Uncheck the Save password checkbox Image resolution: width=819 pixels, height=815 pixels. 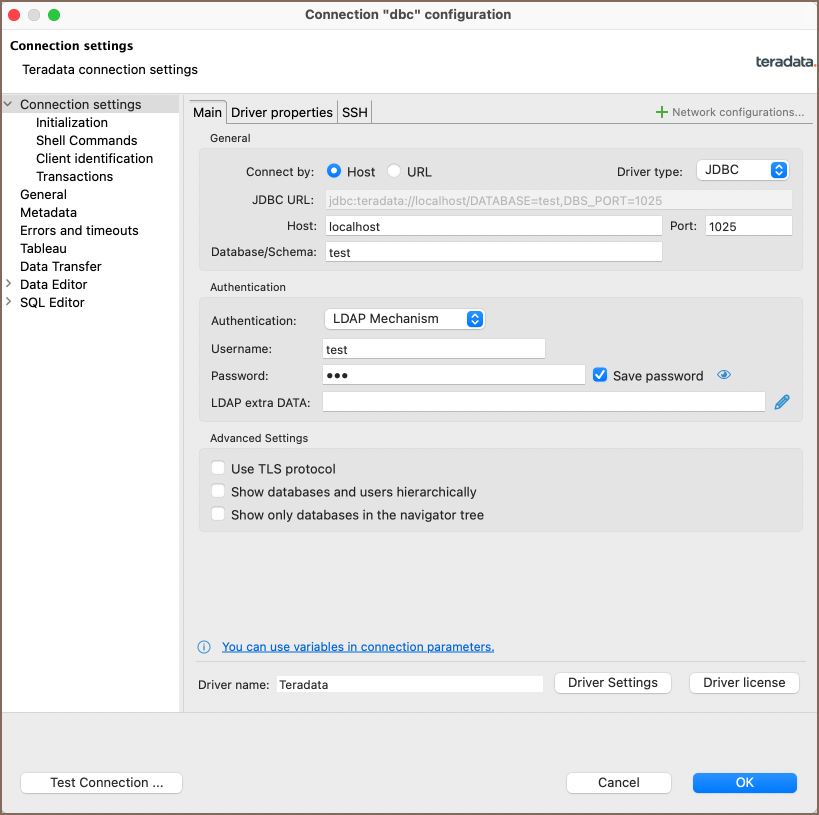600,376
